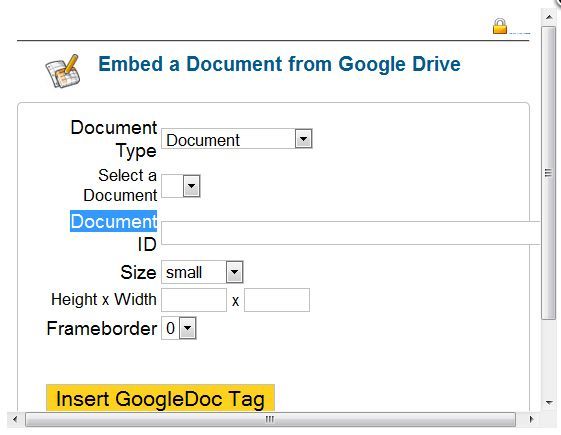561x435 pixels.
Task: Click the horizontal scrollbar left arrow
Action: (x=15, y=419)
